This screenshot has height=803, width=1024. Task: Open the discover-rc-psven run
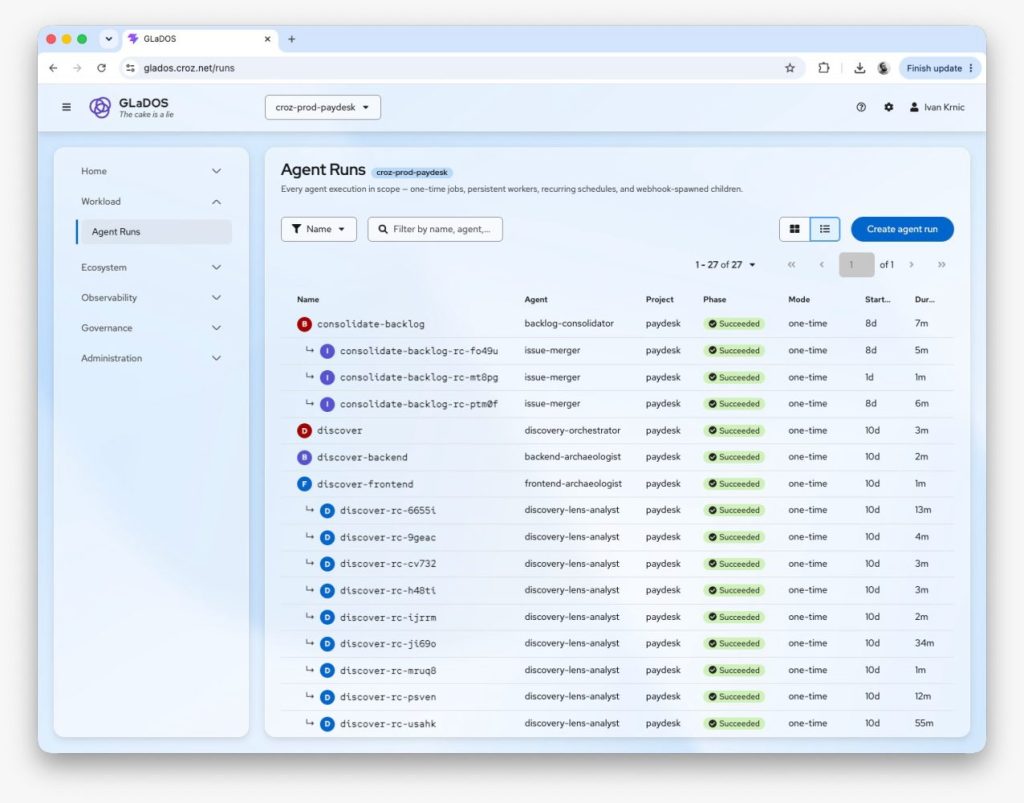click(388, 697)
